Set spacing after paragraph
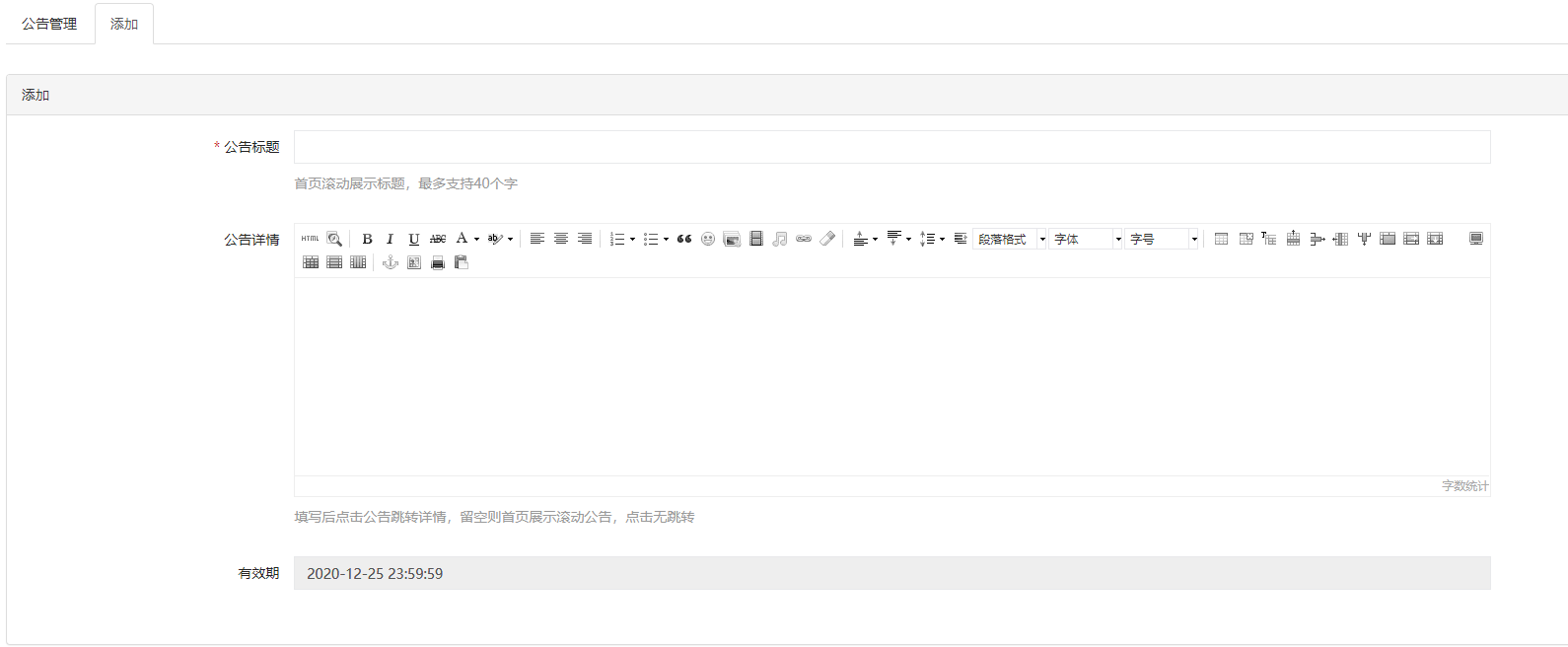 coord(893,239)
